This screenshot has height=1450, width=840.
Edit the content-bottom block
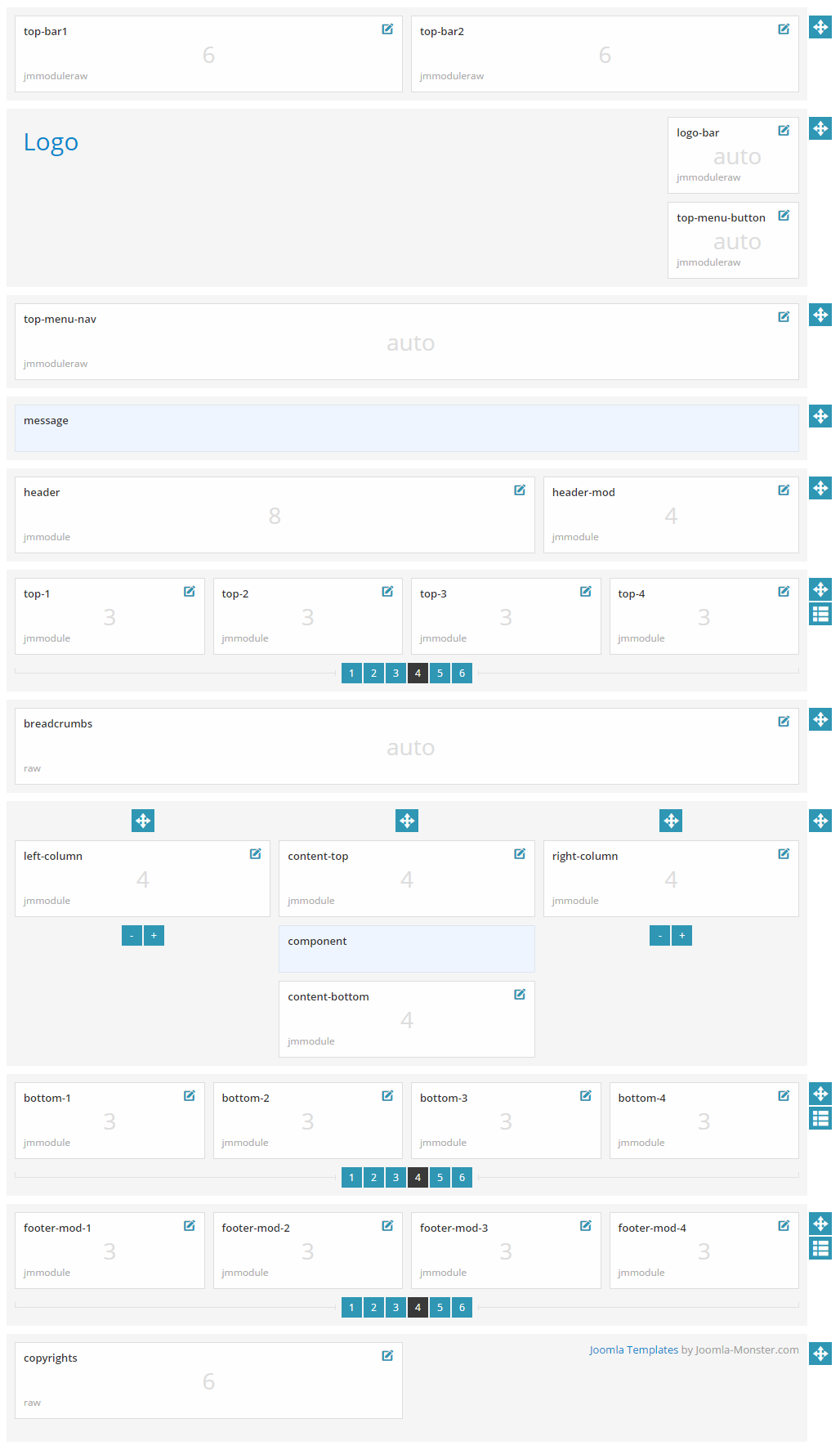coord(520,995)
